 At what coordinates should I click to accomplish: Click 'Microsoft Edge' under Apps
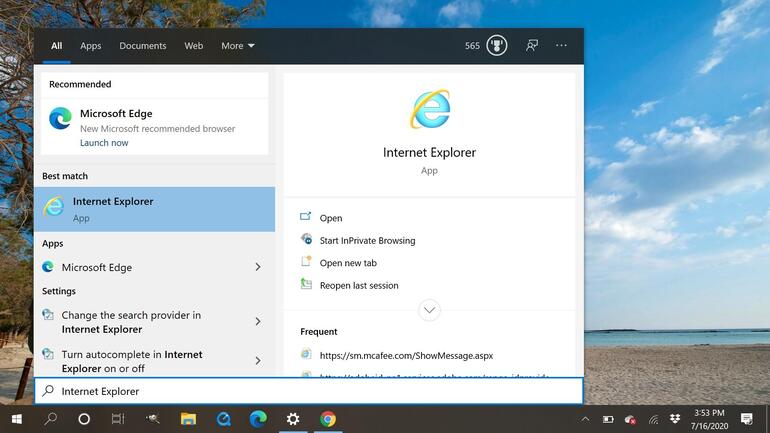pos(97,267)
